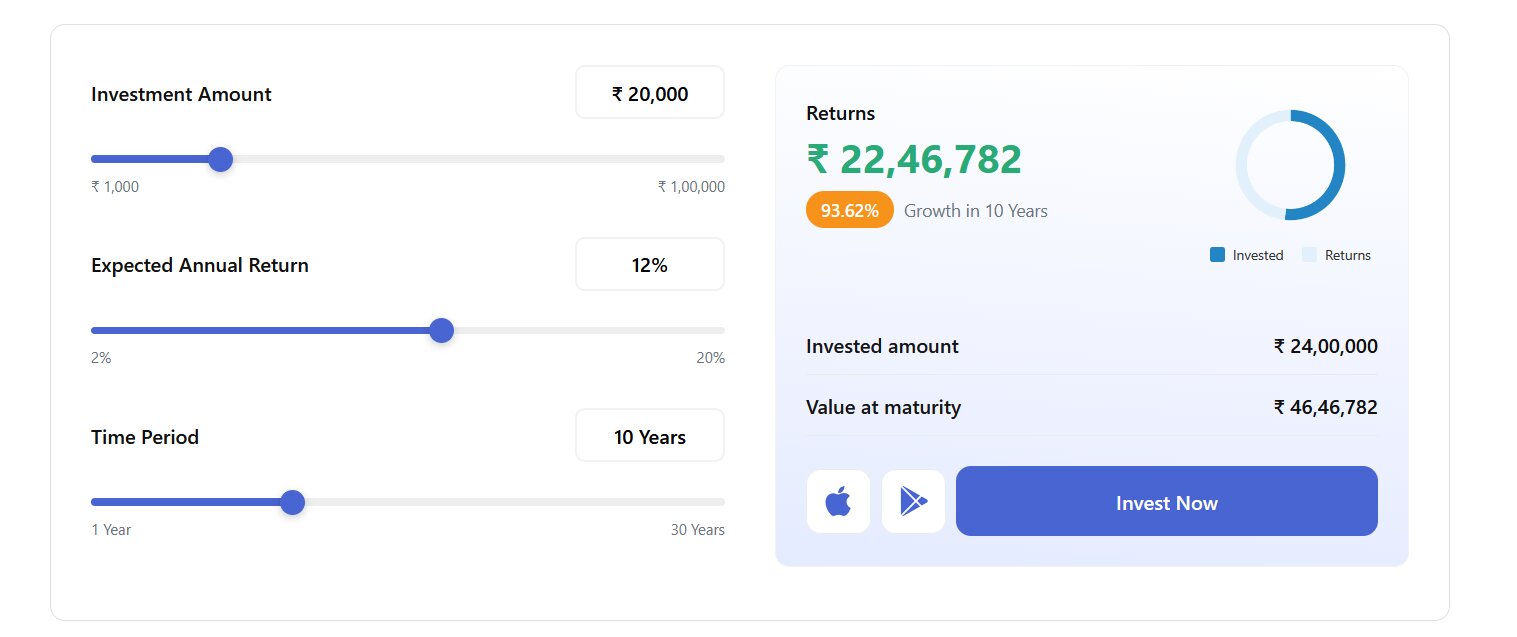Screen dimensions: 1517x637
Task: Click the Invested amount row label
Action: (x=882, y=346)
